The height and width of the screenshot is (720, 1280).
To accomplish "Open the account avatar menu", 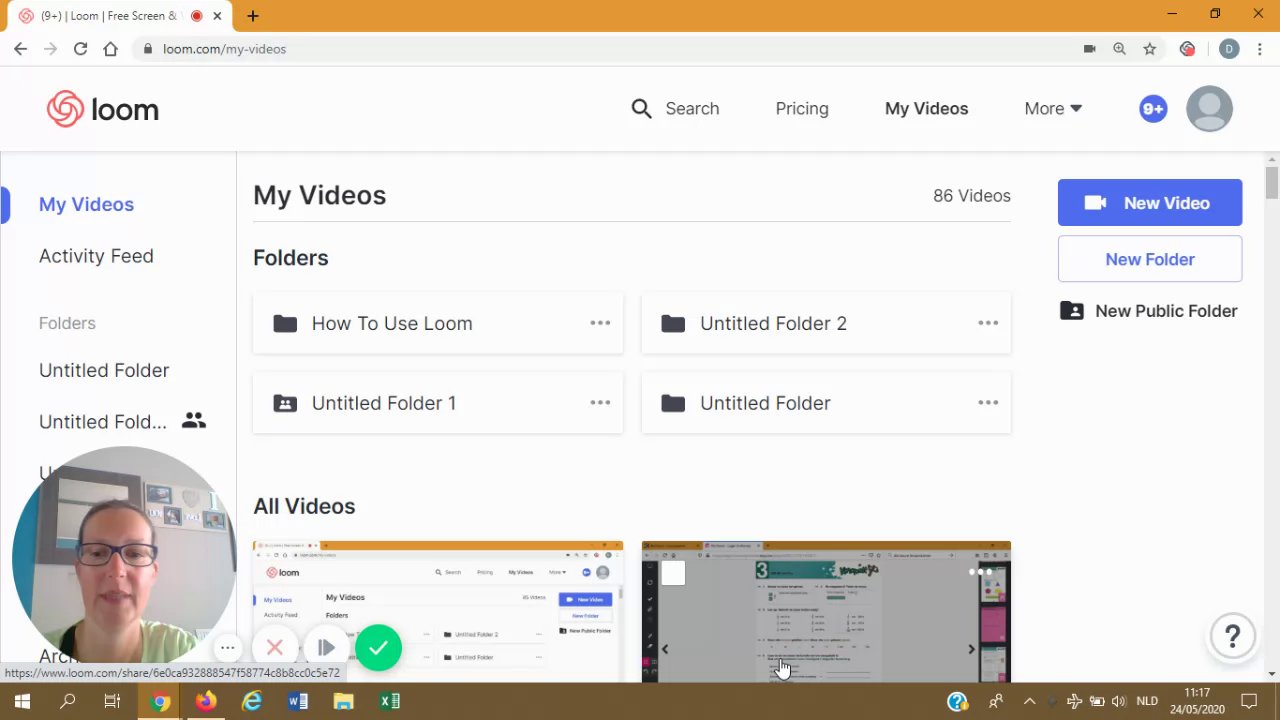I will (x=1209, y=109).
